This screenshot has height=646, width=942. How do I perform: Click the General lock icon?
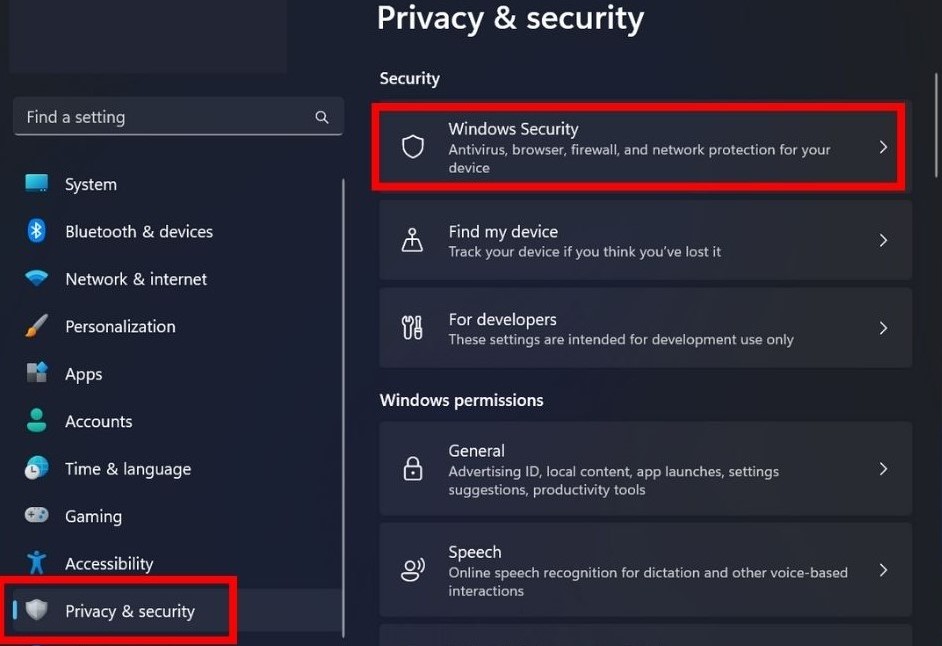pyautogui.click(x=412, y=468)
